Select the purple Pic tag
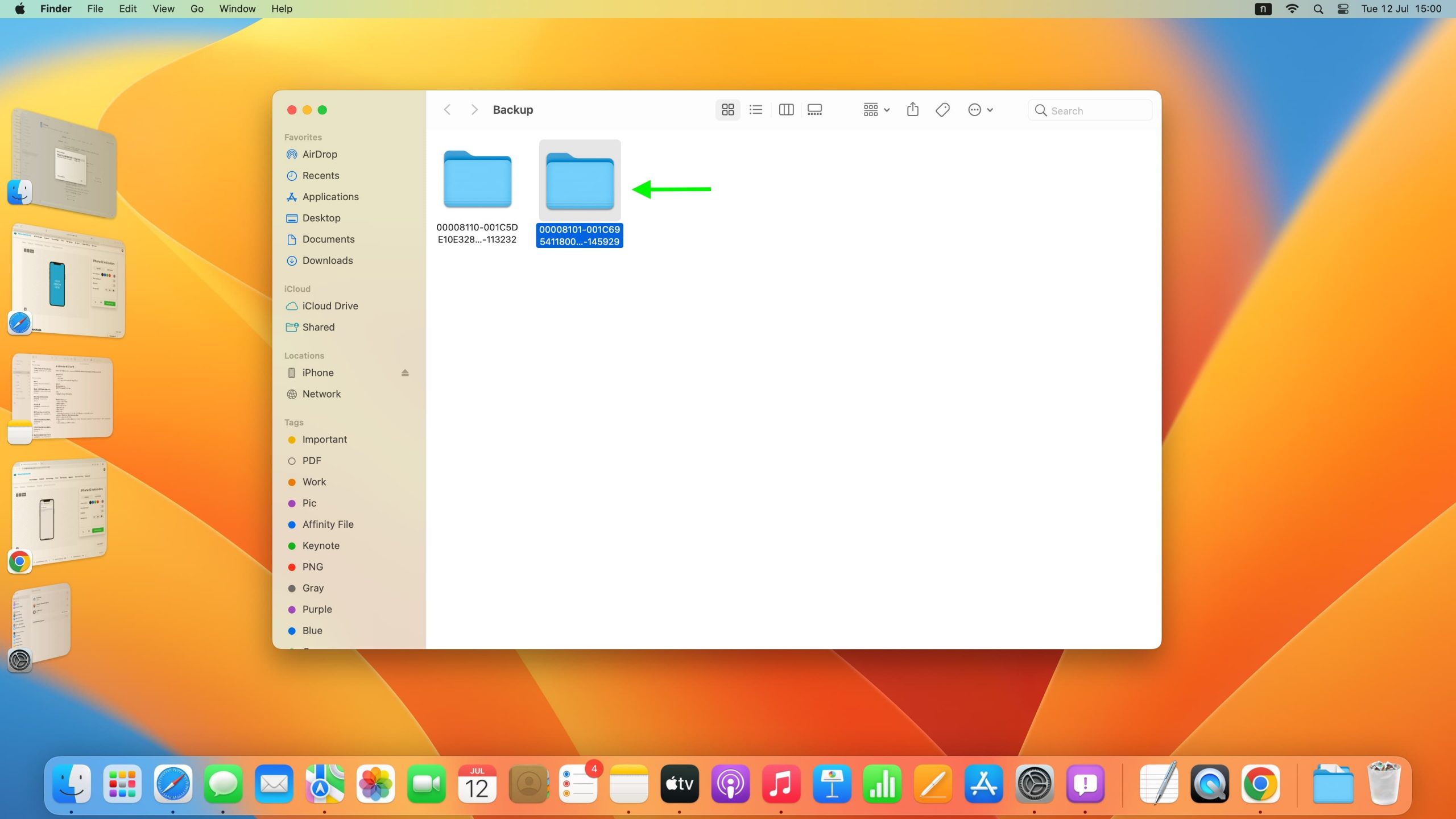 pyautogui.click(x=309, y=503)
